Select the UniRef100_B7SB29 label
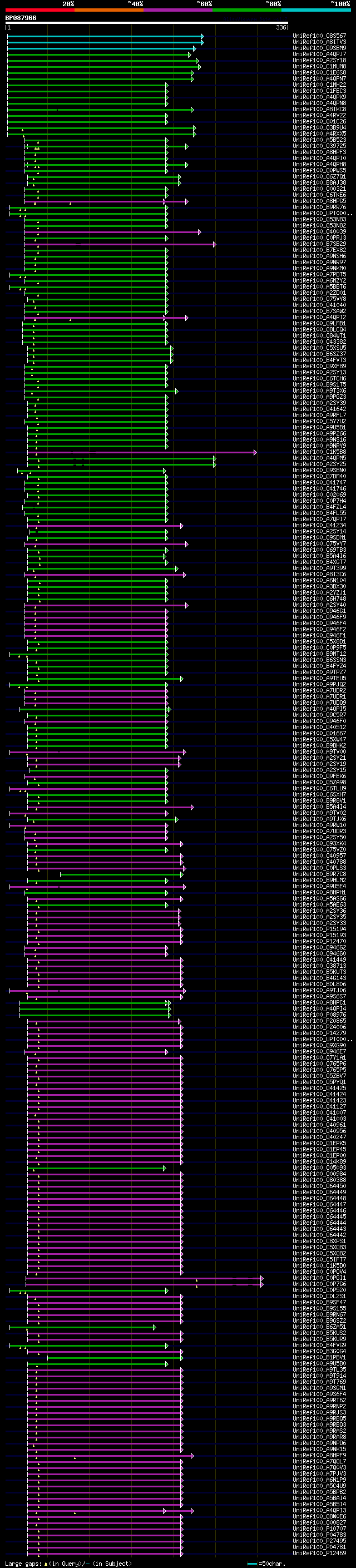The width and height of the screenshot is (356, 1568). pyautogui.click(x=319, y=244)
